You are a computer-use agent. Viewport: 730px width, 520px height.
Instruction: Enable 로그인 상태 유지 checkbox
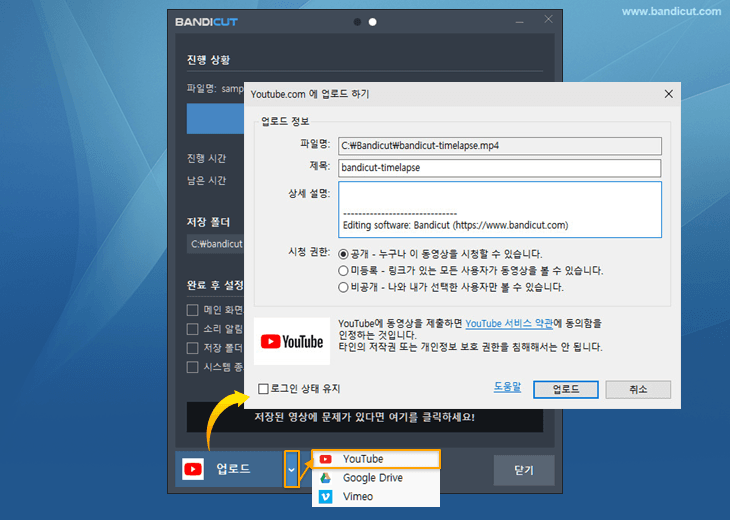(263, 389)
